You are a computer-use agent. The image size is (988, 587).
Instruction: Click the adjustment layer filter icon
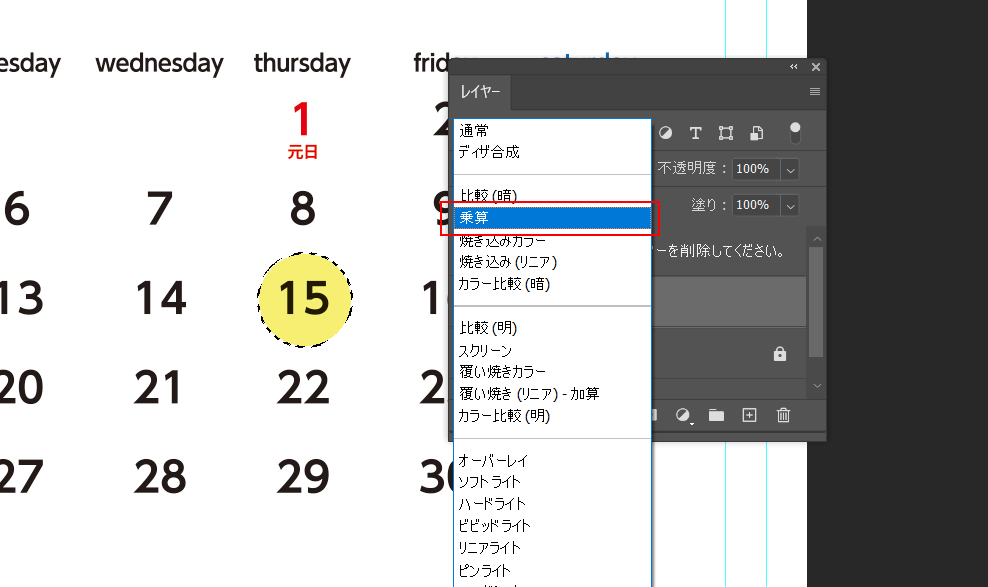pyautogui.click(x=665, y=133)
